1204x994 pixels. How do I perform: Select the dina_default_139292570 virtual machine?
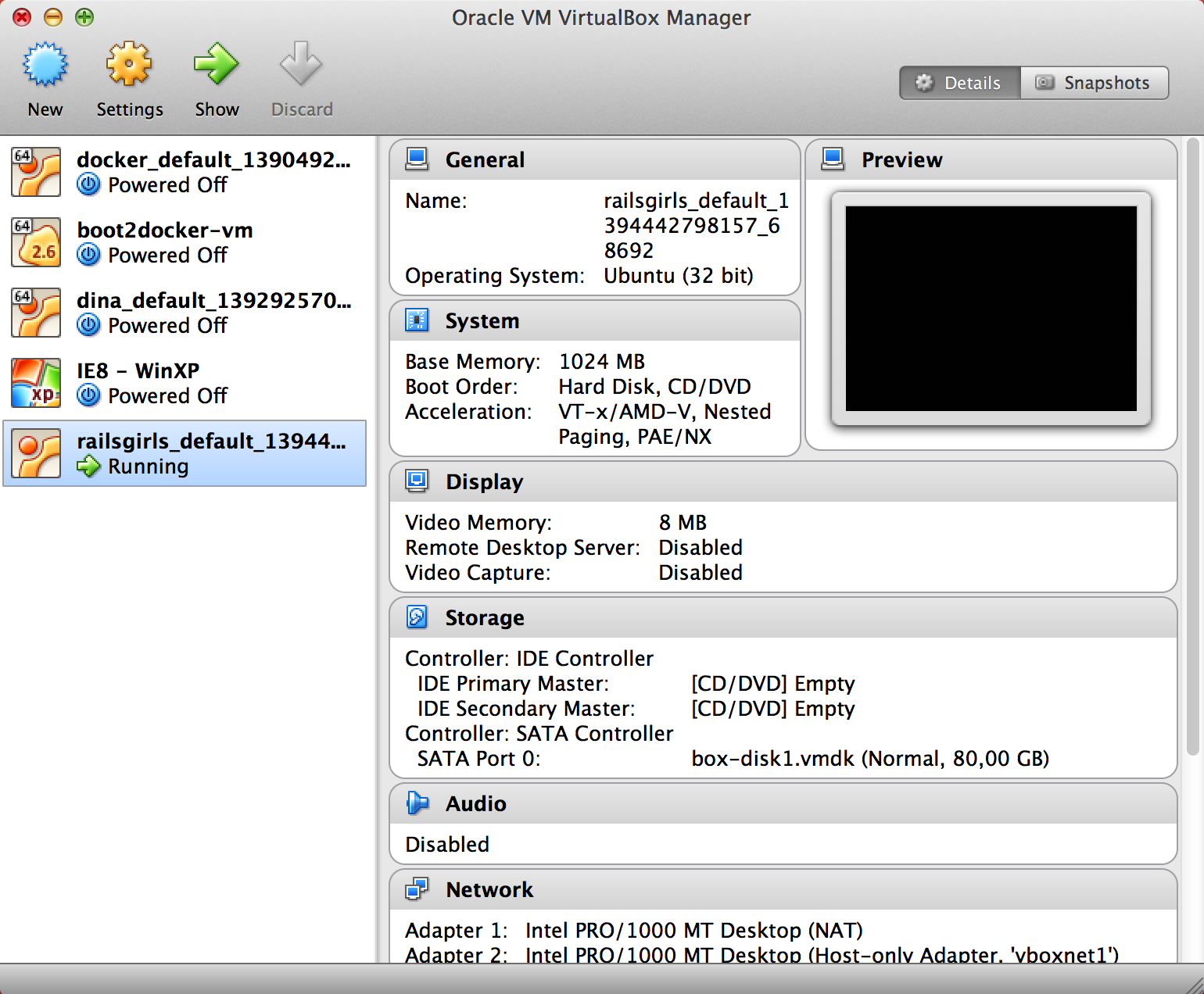click(184, 313)
